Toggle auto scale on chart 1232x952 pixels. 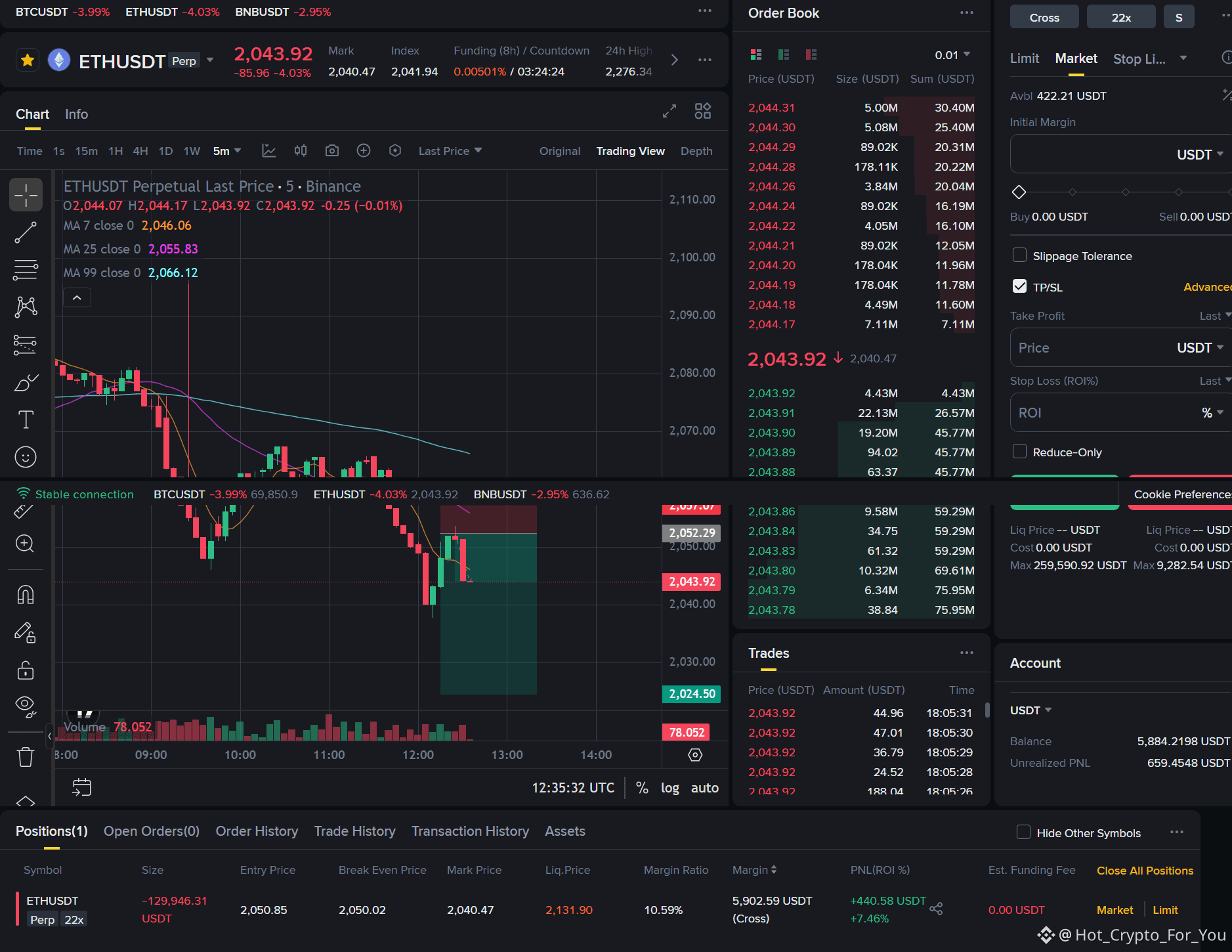(705, 788)
